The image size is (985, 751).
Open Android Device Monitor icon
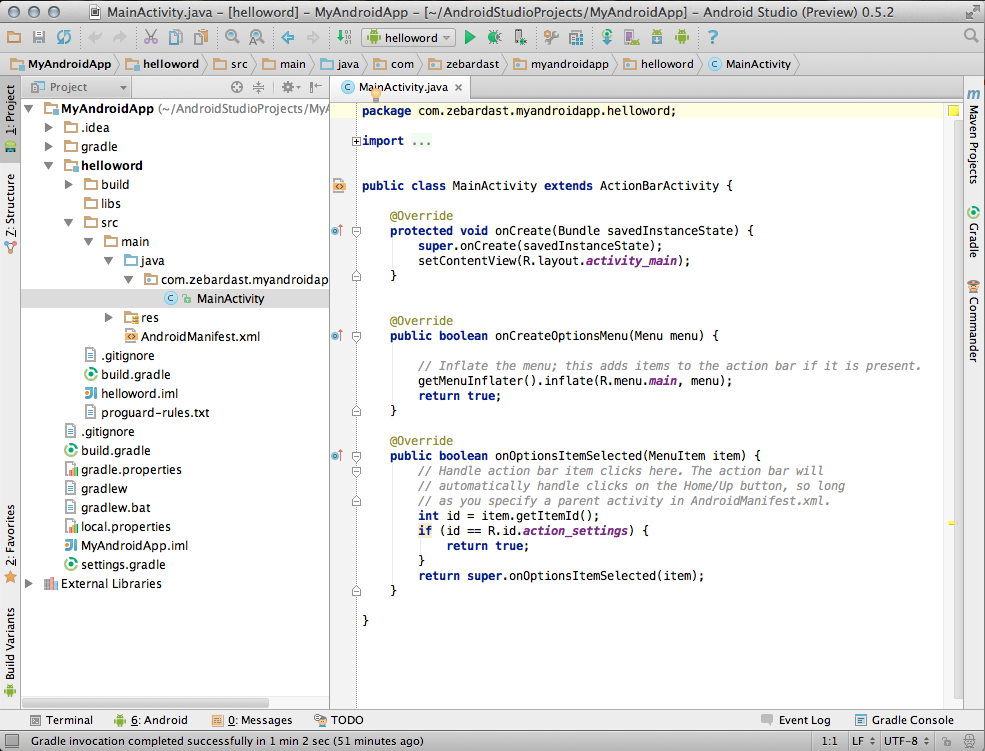coord(682,38)
